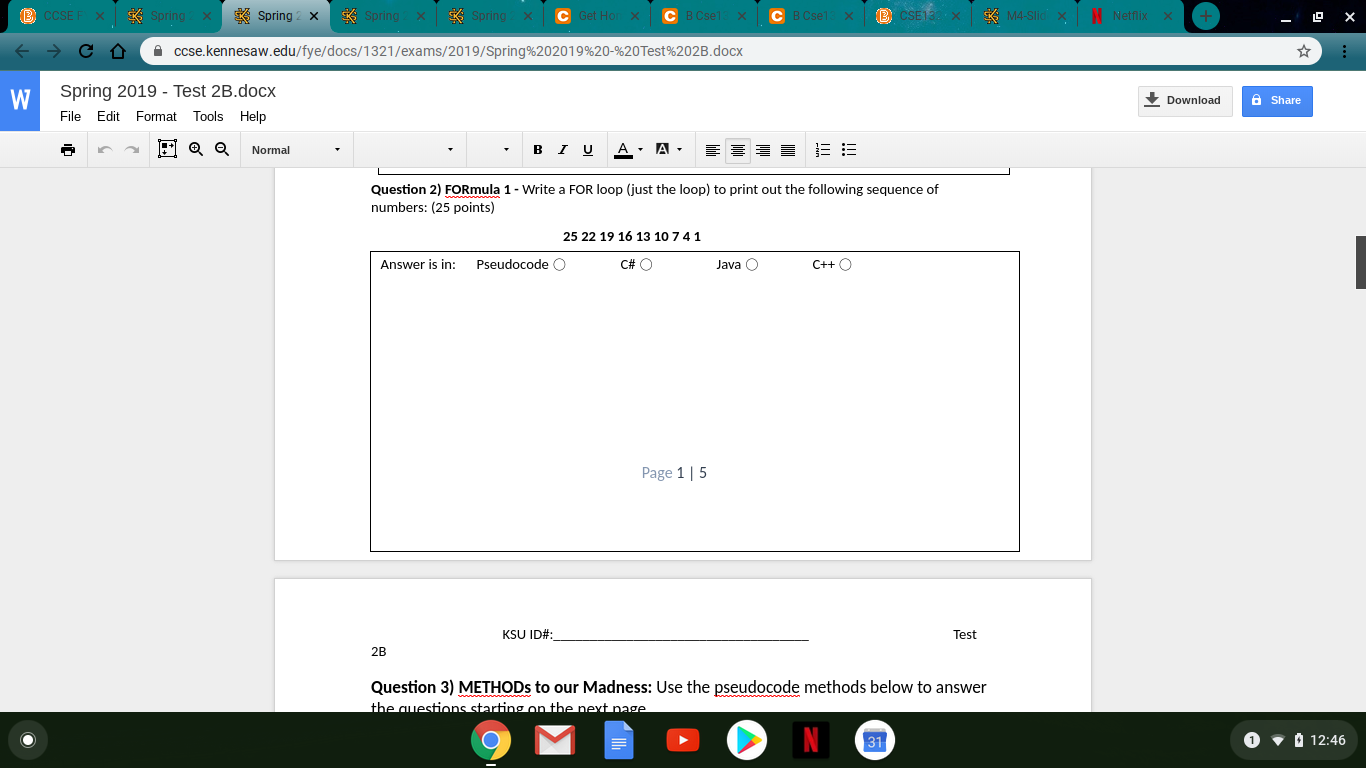Viewport: 1366px width, 768px height.
Task: Open the launcher circle on the shelf
Action: 28,740
